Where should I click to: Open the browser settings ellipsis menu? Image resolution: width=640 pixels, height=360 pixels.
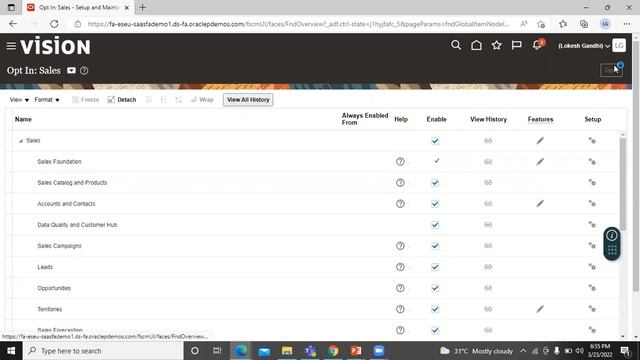627,24
